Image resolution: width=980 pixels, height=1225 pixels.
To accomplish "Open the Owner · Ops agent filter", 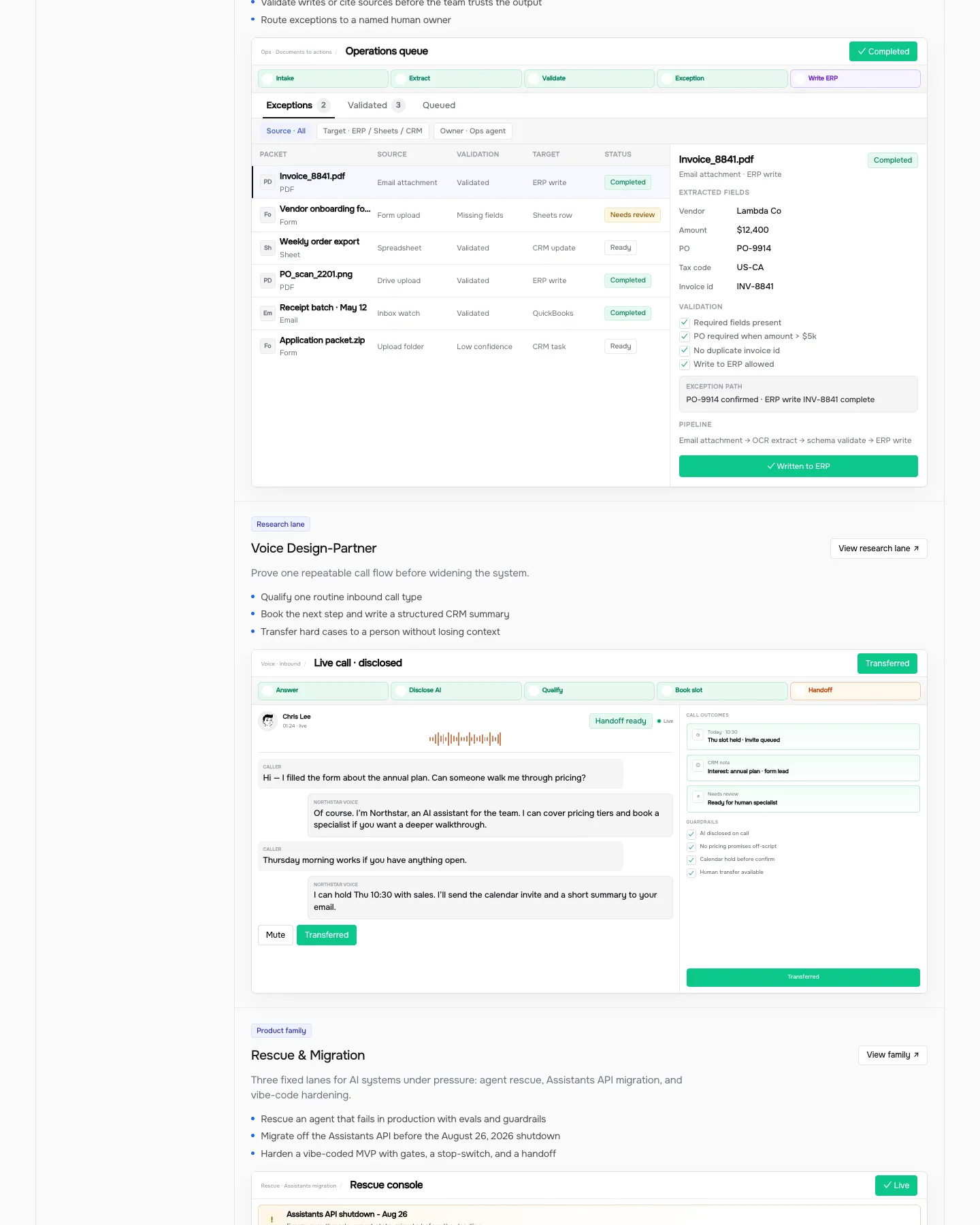I will click(472, 131).
